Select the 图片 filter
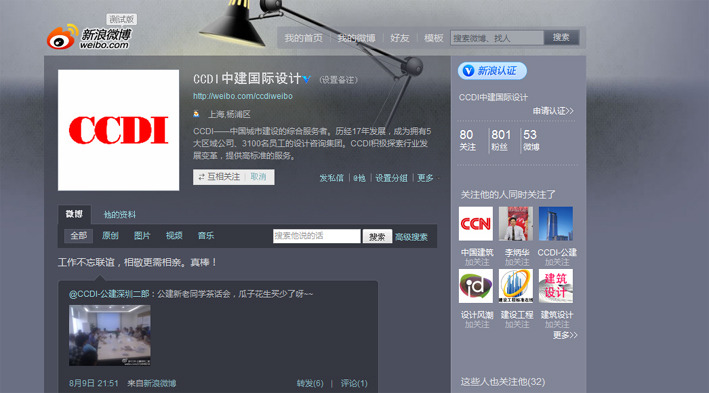This screenshot has width=709, height=393. point(142,236)
